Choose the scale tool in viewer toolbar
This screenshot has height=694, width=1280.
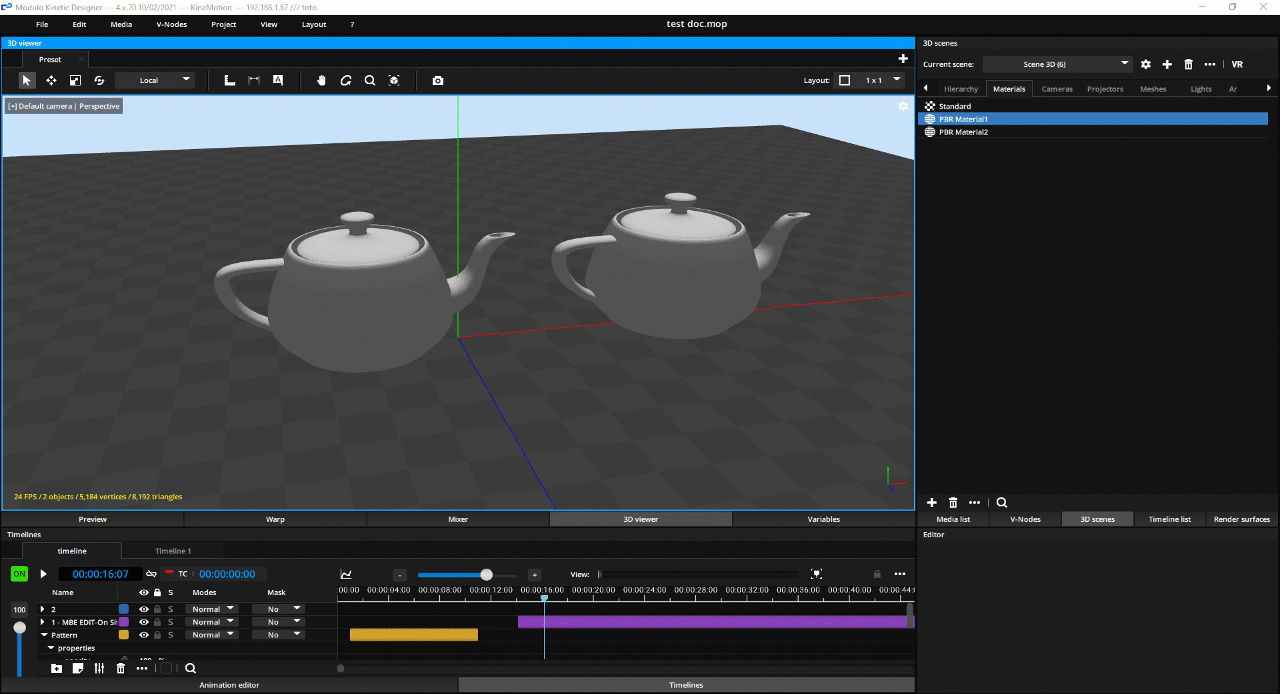(75, 80)
